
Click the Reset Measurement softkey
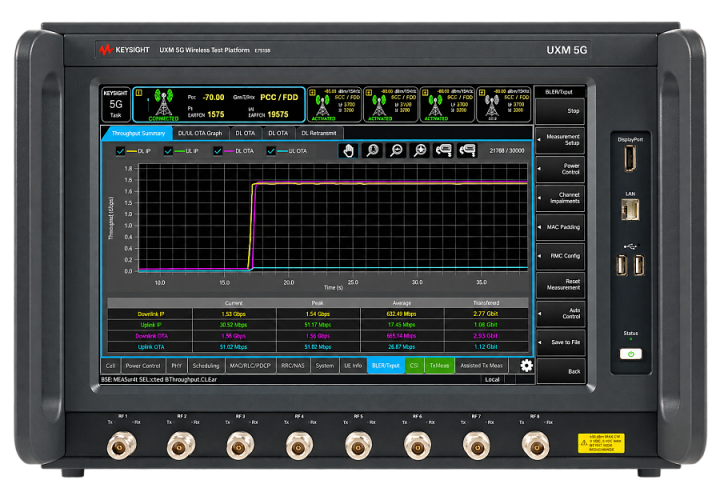[560, 285]
